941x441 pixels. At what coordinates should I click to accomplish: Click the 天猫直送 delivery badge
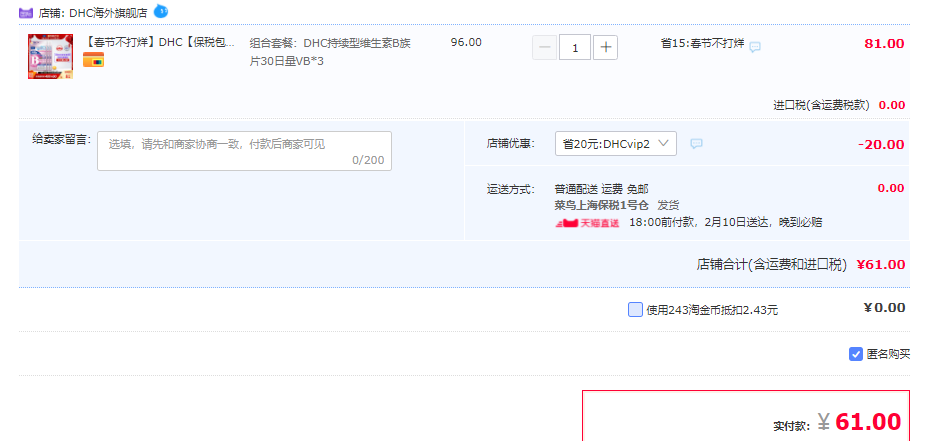coord(588,223)
